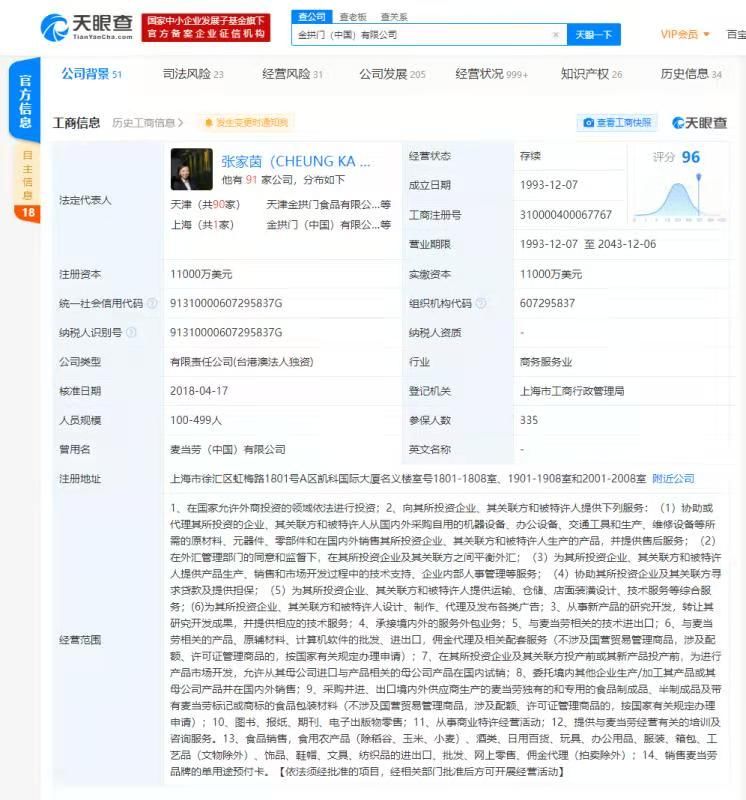Open legal representative's portrait photo
The image size is (746, 800).
click(191, 169)
